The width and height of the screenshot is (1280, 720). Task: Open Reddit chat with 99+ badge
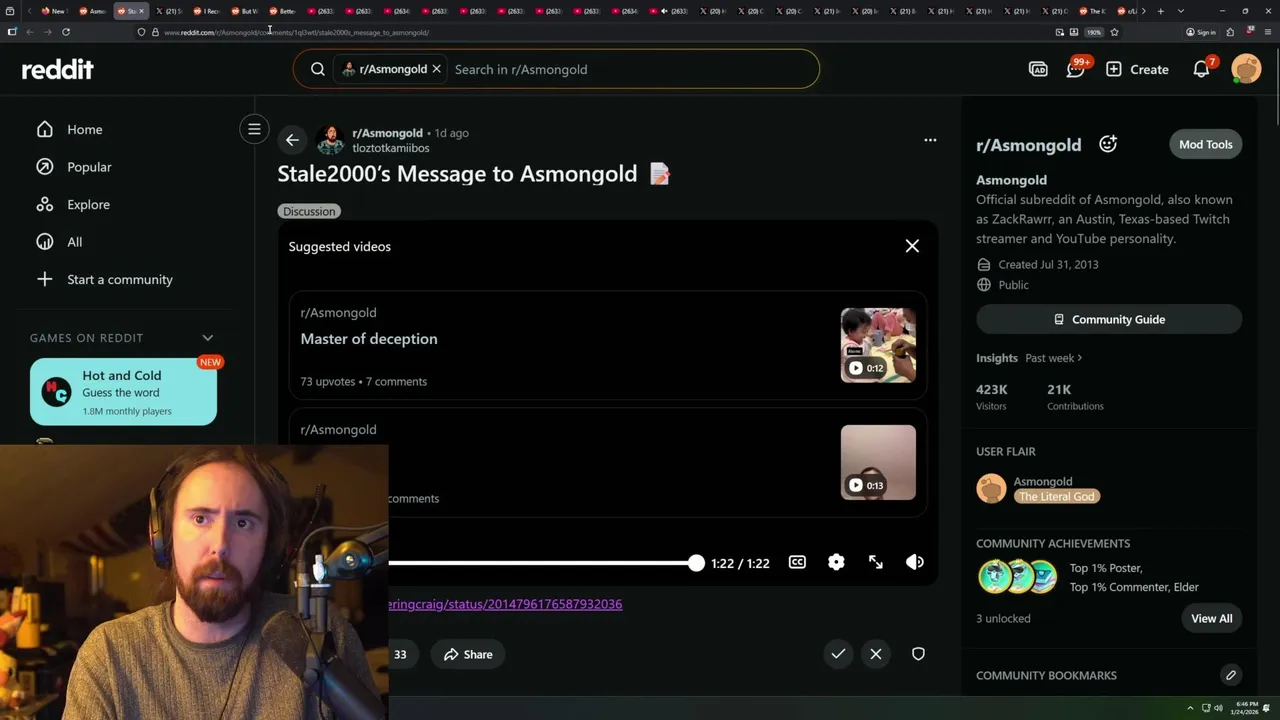1076,69
